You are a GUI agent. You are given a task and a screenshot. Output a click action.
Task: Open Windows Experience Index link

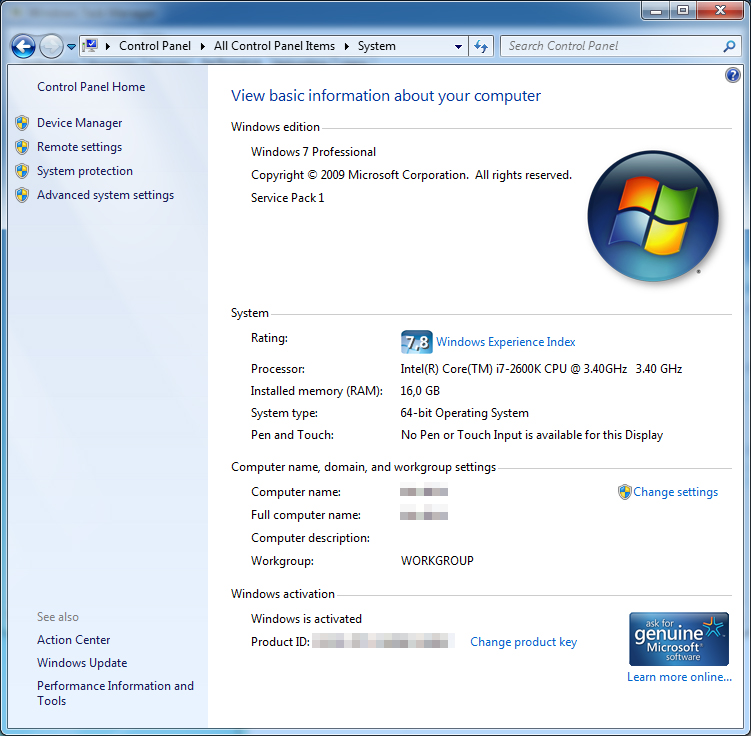[505, 342]
